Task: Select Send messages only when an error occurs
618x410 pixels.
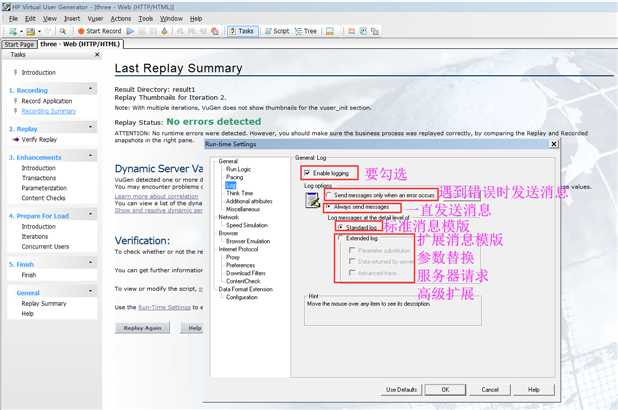Action: [x=328, y=195]
